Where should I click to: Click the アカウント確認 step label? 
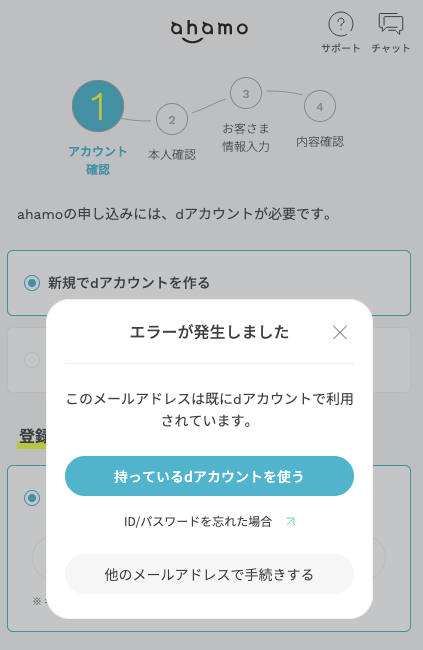98,160
